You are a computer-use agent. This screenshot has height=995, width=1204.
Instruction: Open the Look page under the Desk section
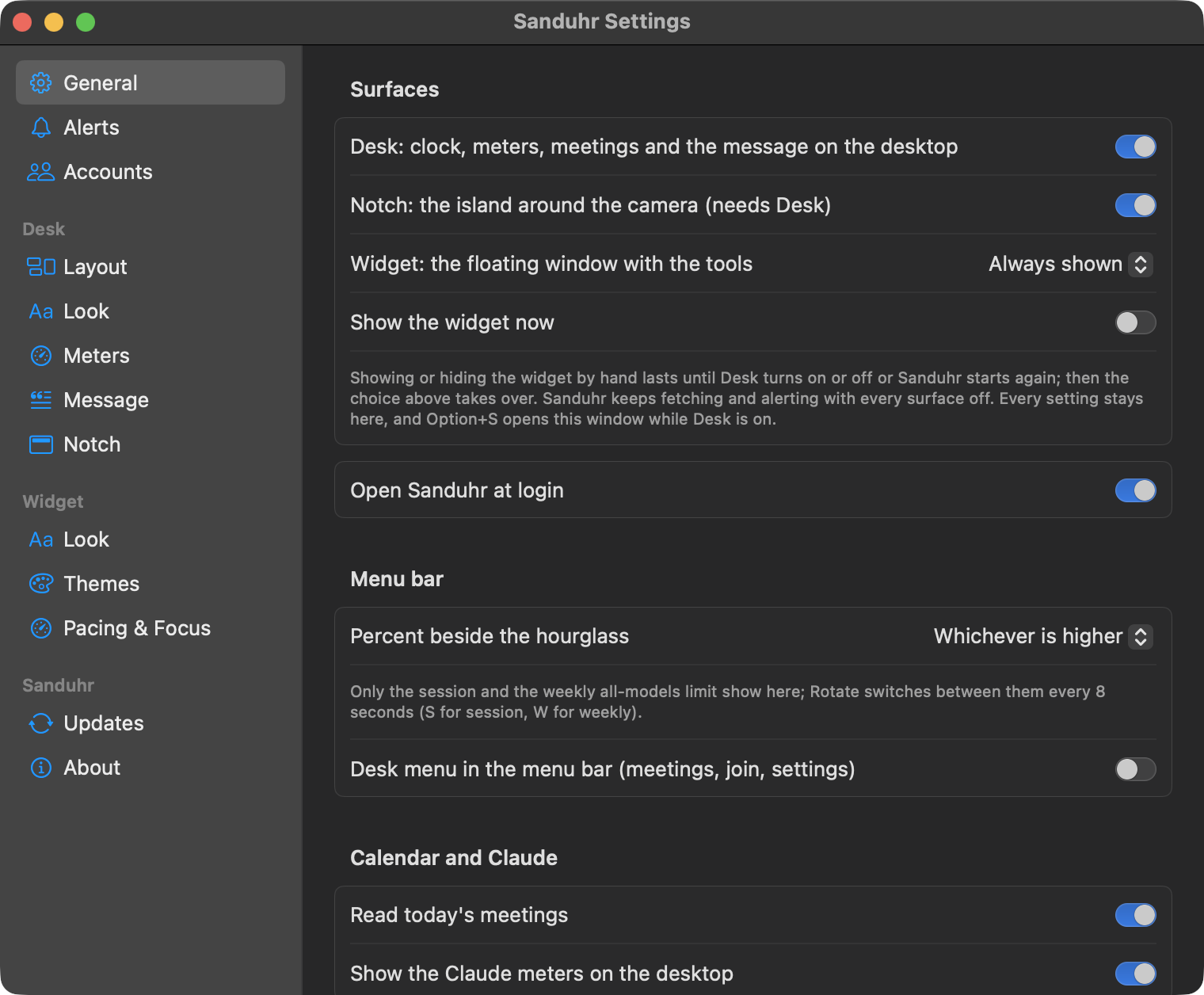tap(150, 311)
